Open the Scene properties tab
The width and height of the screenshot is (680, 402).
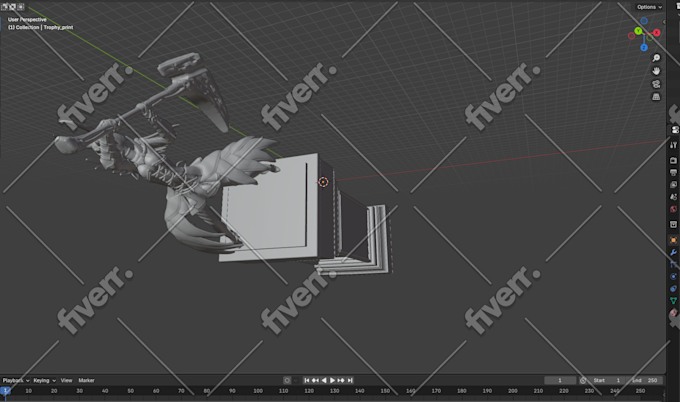pyautogui.click(x=673, y=197)
